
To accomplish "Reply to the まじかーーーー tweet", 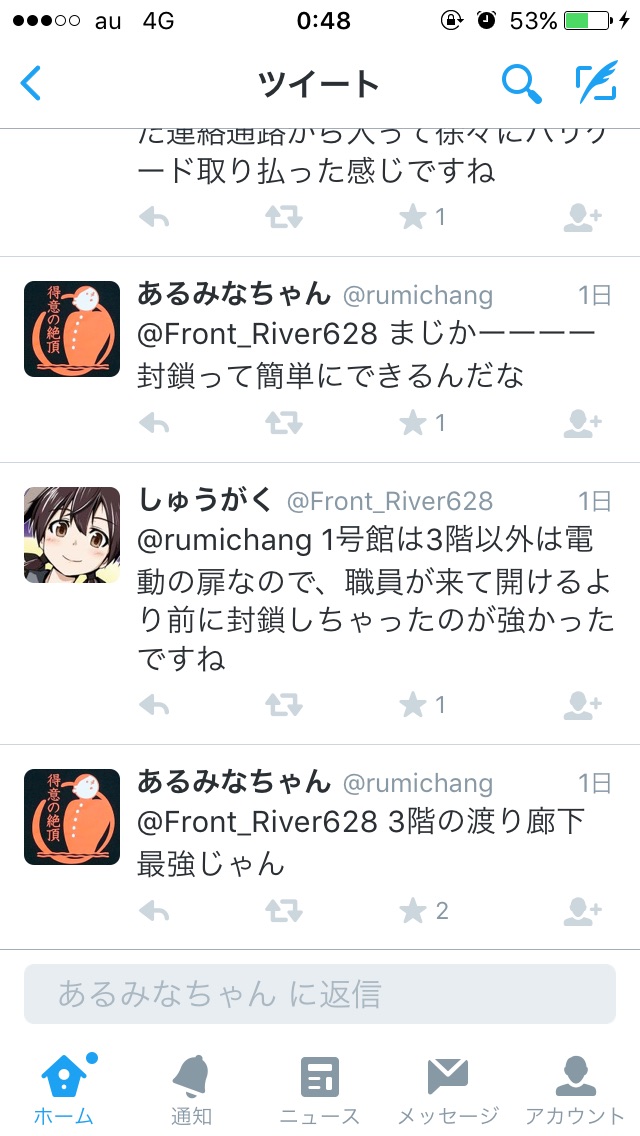I will point(154,422).
